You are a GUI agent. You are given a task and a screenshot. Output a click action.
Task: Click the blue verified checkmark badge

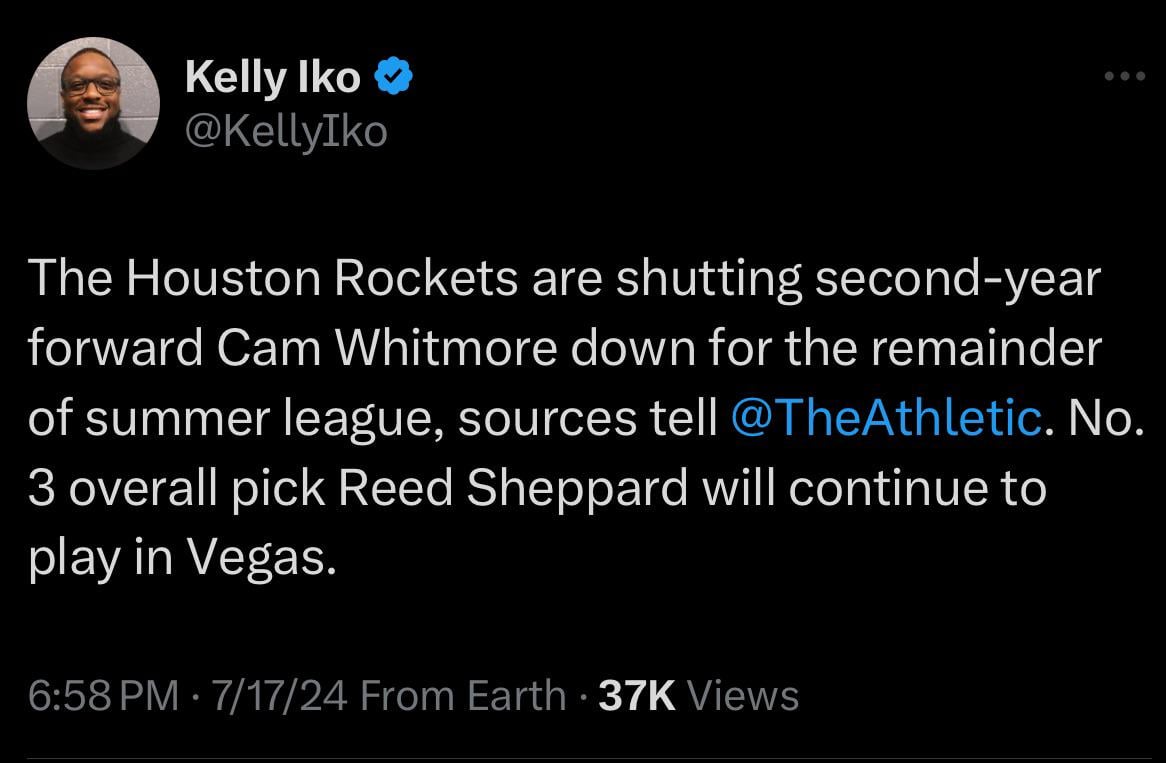(x=393, y=78)
